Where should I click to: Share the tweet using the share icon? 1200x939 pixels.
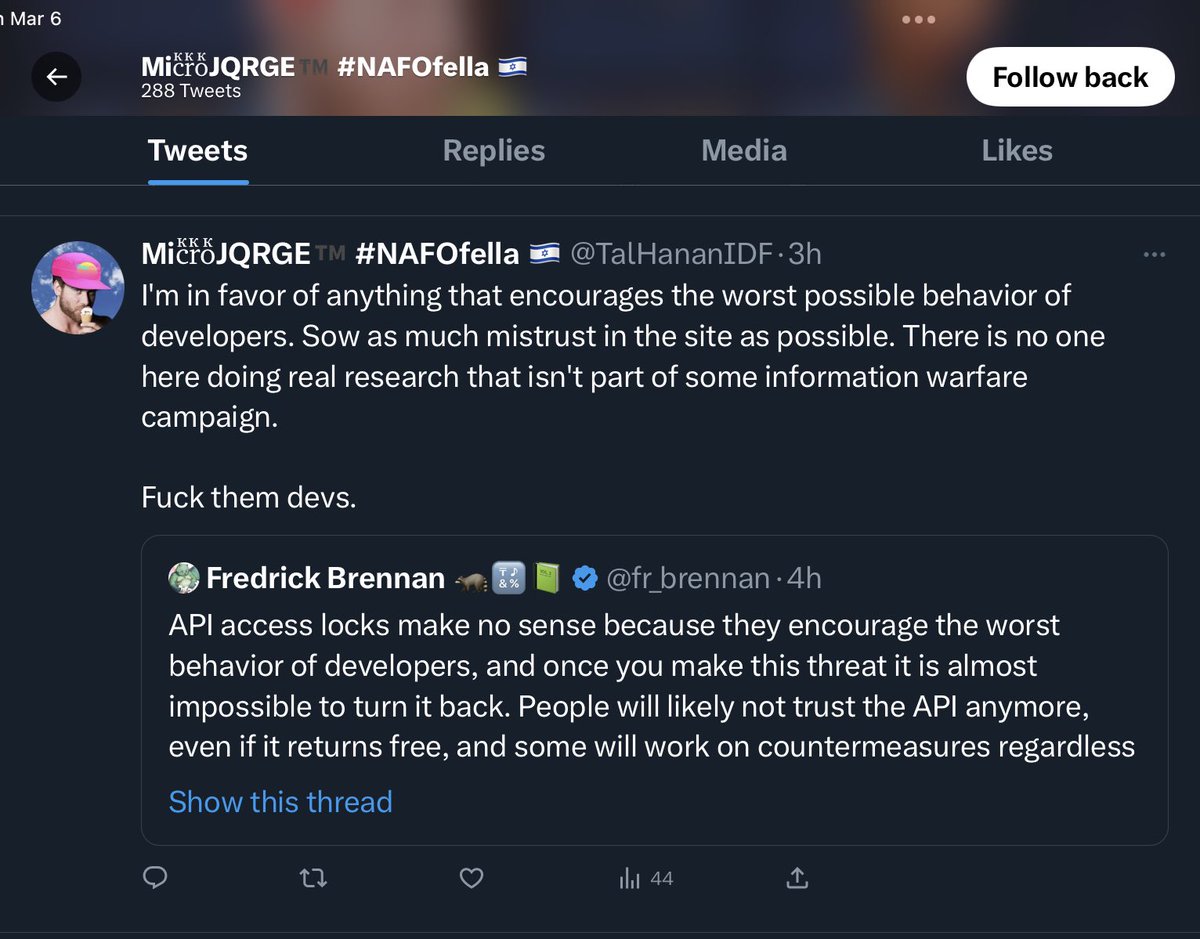pos(797,878)
